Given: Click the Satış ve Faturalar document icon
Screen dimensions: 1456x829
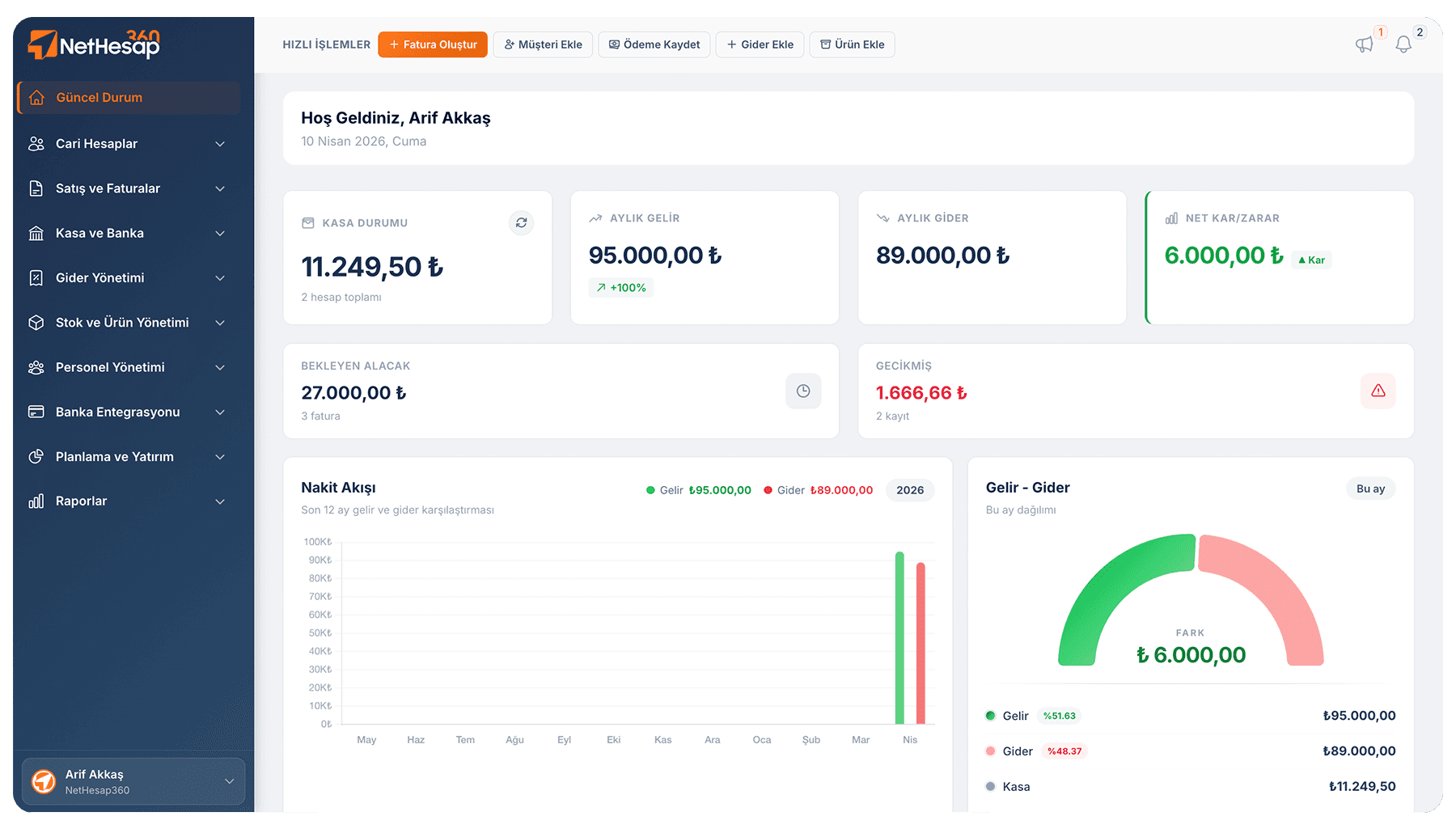Looking at the screenshot, I should [x=36, y=188].
